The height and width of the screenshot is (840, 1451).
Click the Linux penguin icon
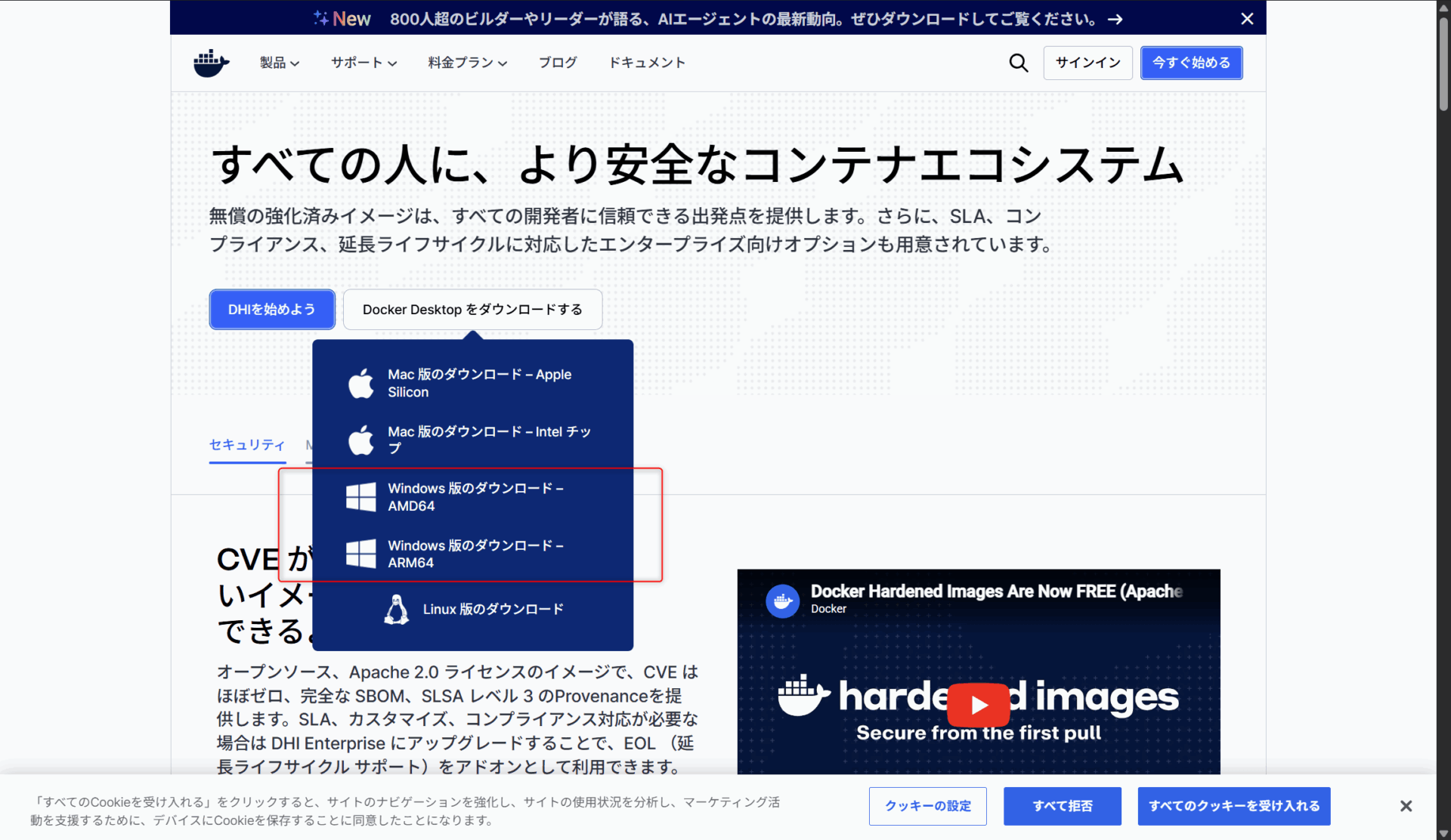pyautogui.click(x=396, y=610)
